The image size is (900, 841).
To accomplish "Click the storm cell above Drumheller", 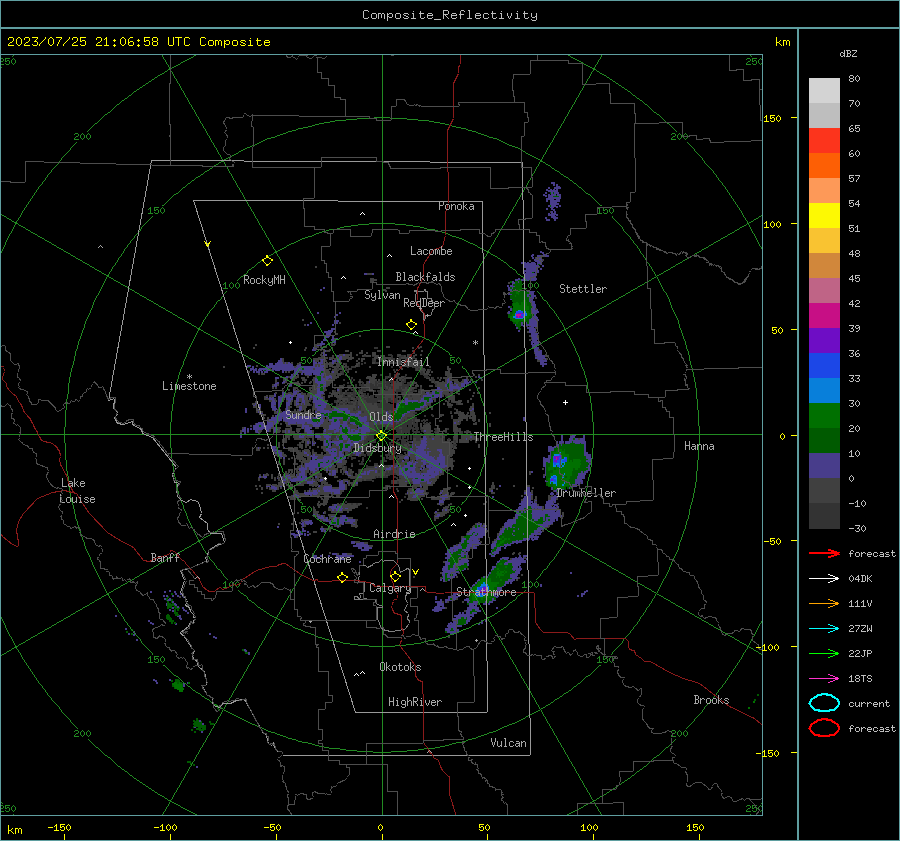I will click(566, 463).
